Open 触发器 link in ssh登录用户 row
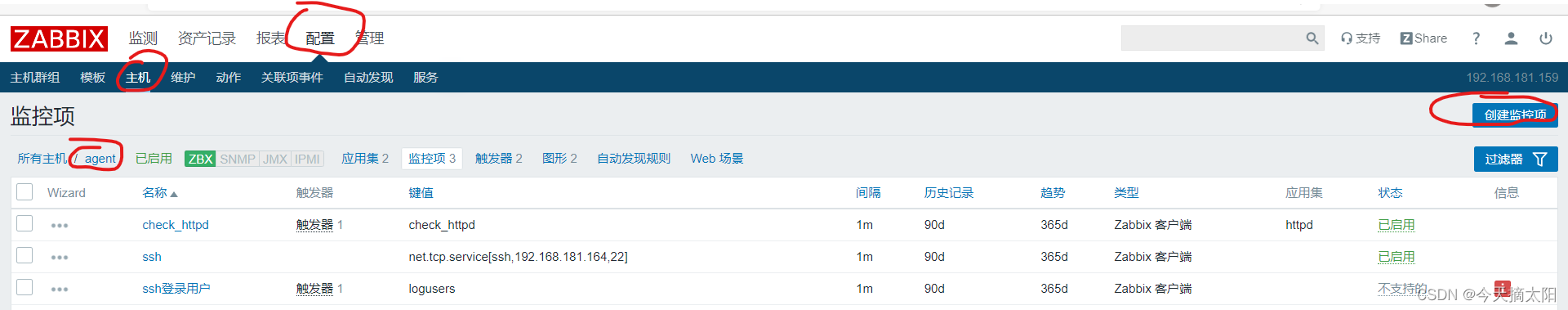 (x=314, y=289)
